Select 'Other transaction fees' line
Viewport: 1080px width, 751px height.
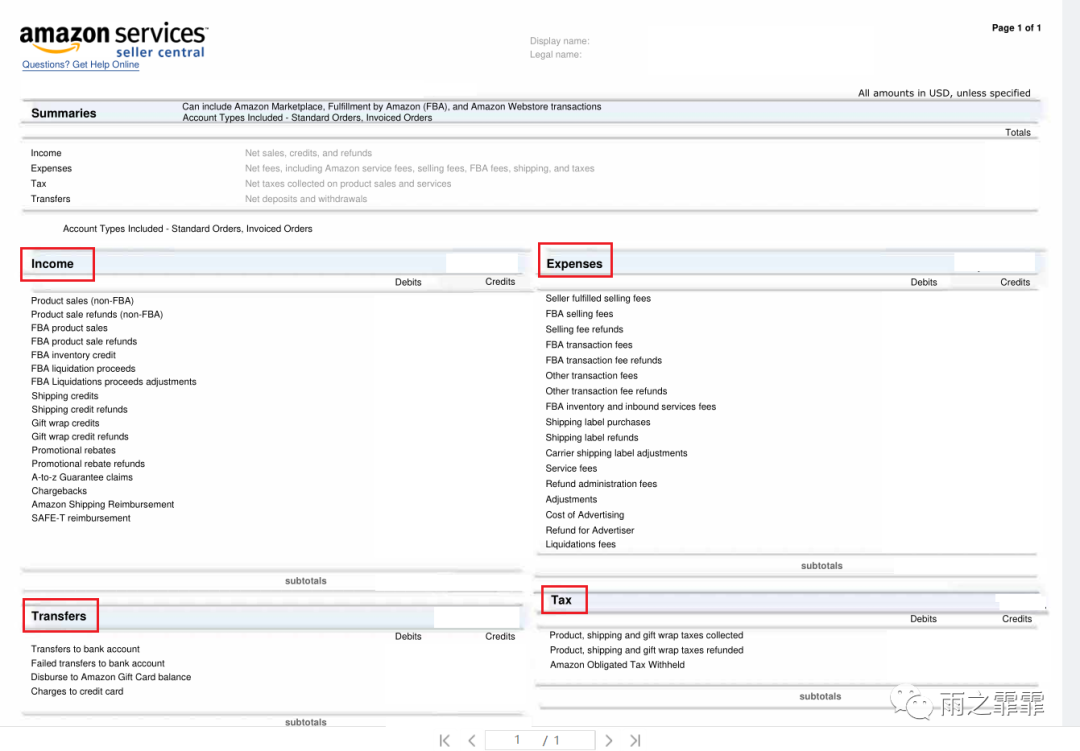click(592, 376)
